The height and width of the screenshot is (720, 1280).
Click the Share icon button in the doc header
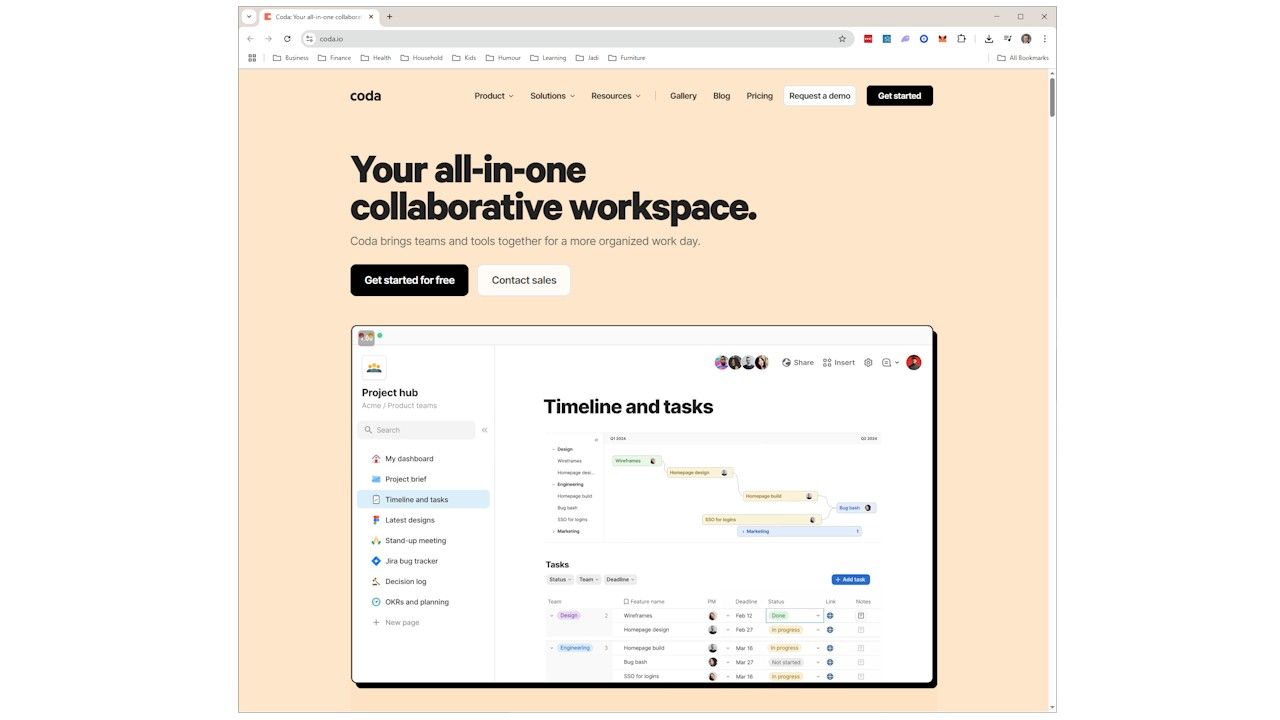click(x=798, y=362)
